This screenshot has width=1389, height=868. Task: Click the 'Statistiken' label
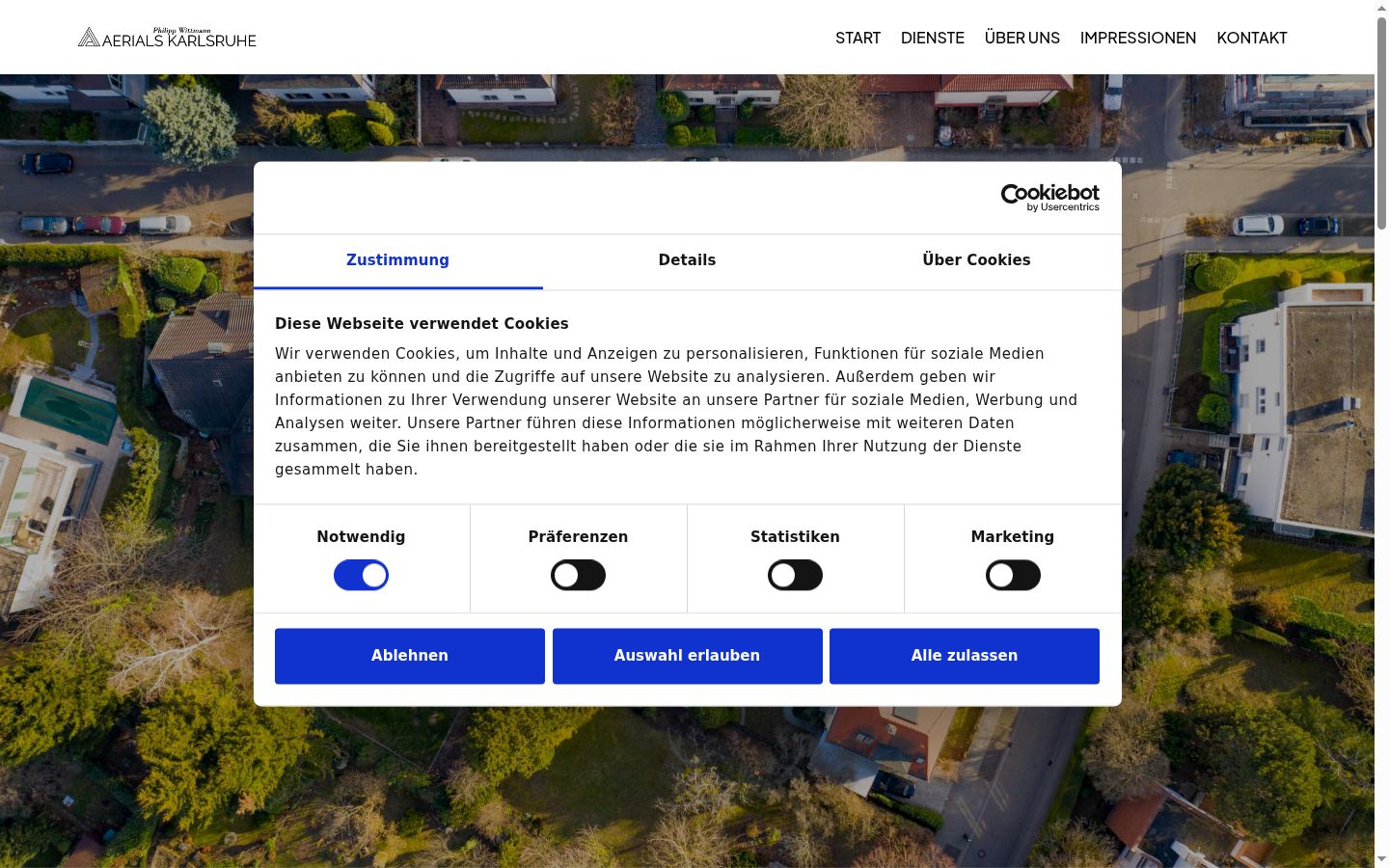(x=795, y=537)
